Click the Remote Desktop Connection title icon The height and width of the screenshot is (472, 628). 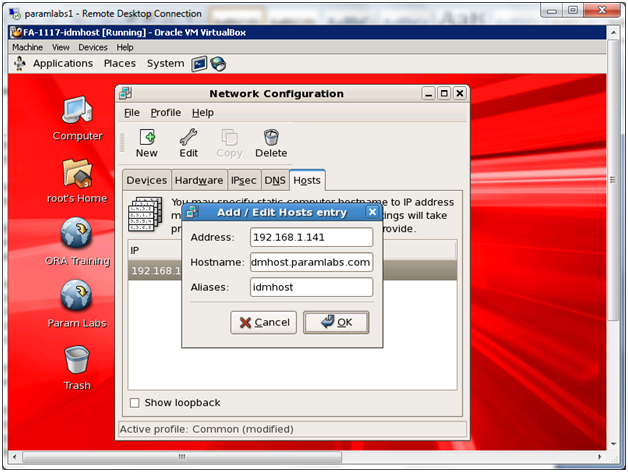(15, 14)
